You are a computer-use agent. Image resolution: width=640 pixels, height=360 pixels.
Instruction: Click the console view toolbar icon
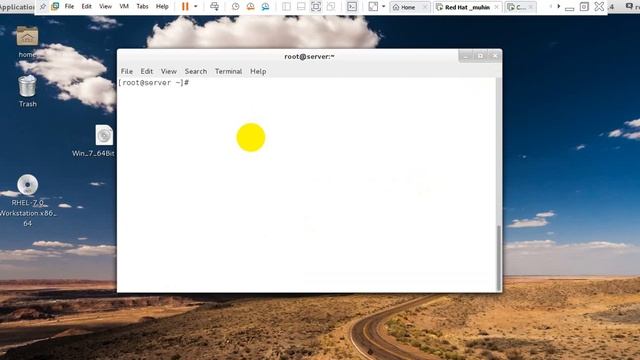click(352, 7)
